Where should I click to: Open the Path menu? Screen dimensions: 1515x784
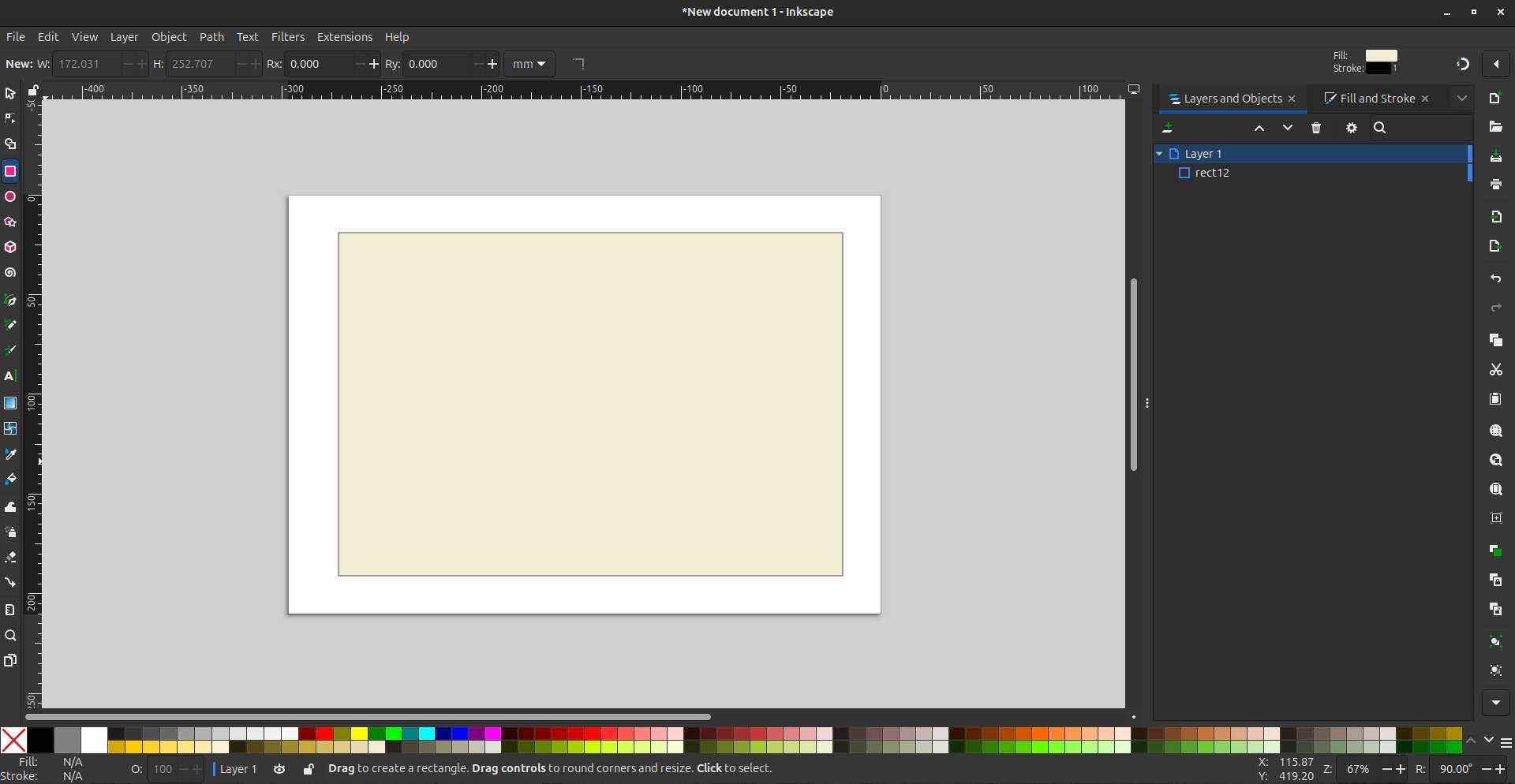tap(211, 37)
